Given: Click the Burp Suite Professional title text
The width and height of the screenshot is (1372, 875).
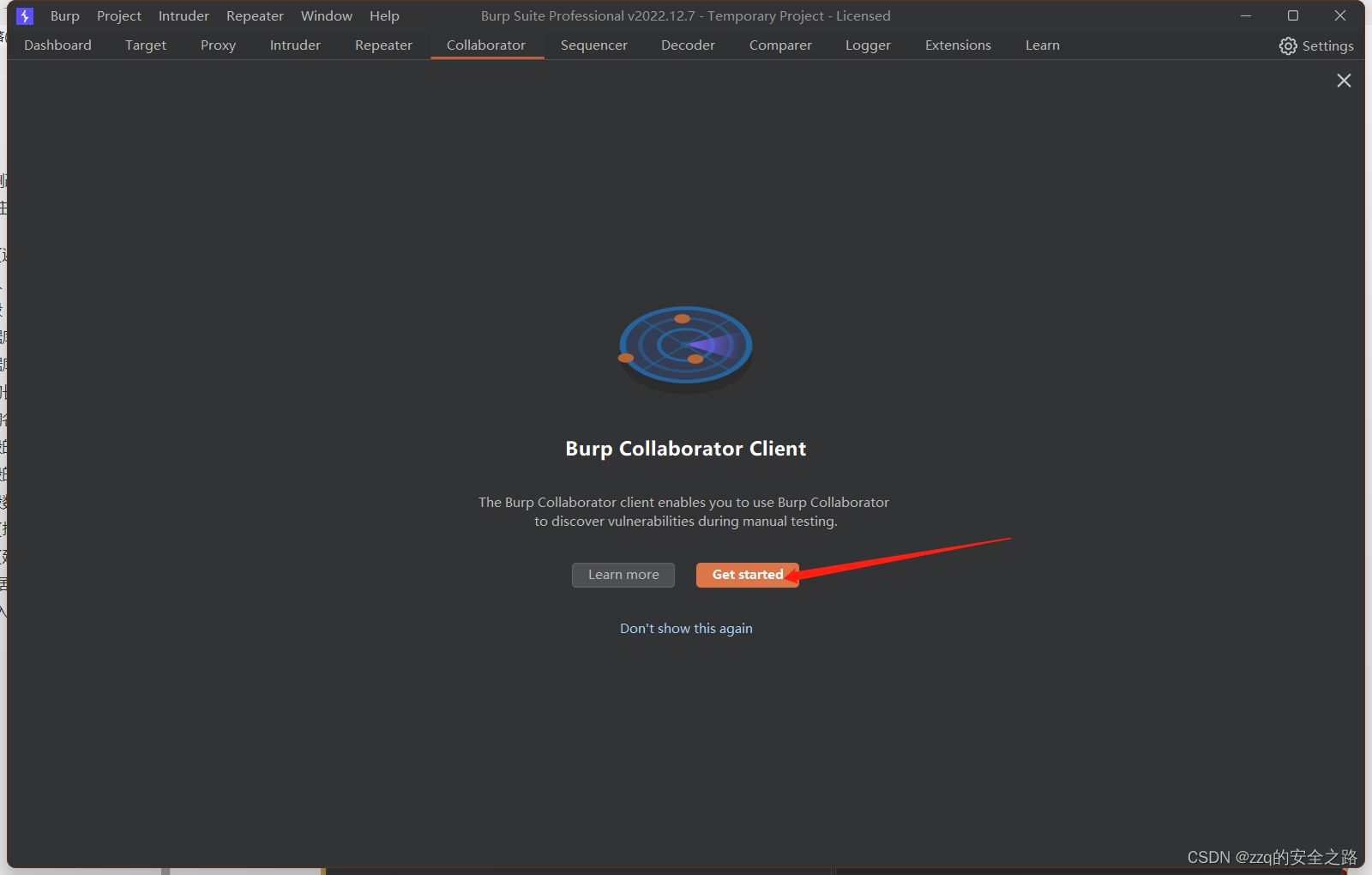Looking at the screenshot, I should (x=686, y=16).
